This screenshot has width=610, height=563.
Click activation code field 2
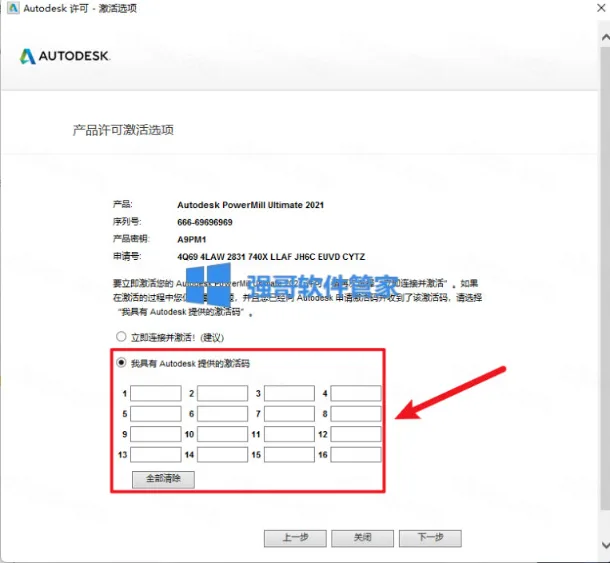coord(223,393)
